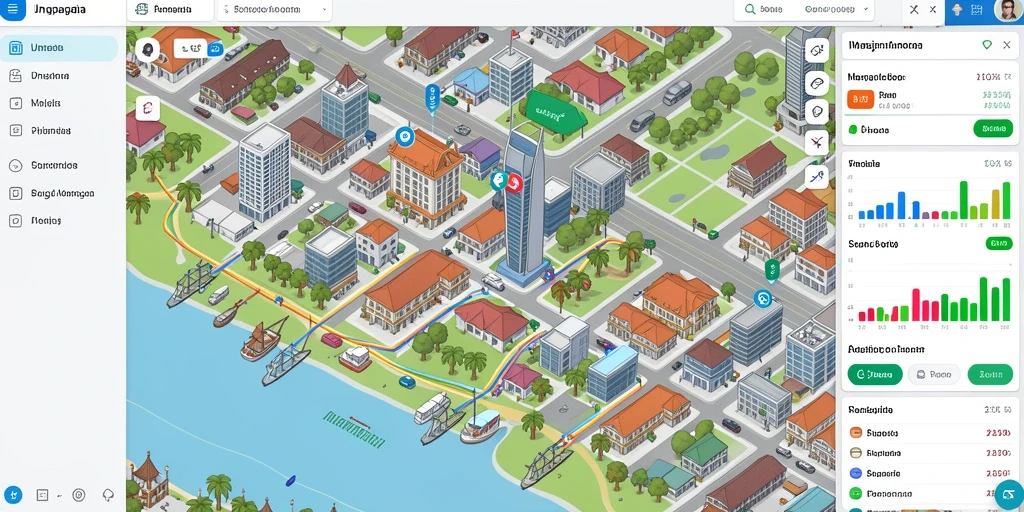Toggle the green 'Dhoeo' status dot

pos(852,130)
